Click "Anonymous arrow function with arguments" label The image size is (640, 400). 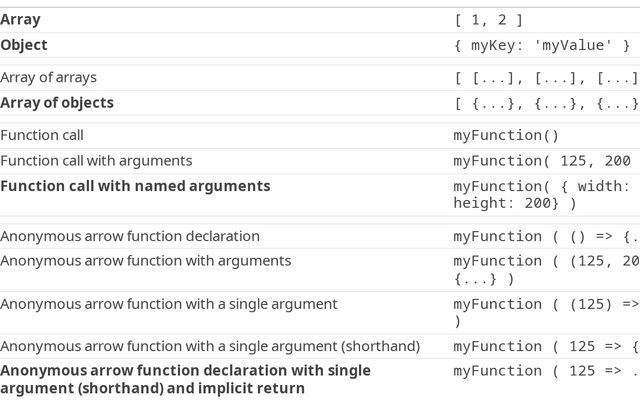146,261
